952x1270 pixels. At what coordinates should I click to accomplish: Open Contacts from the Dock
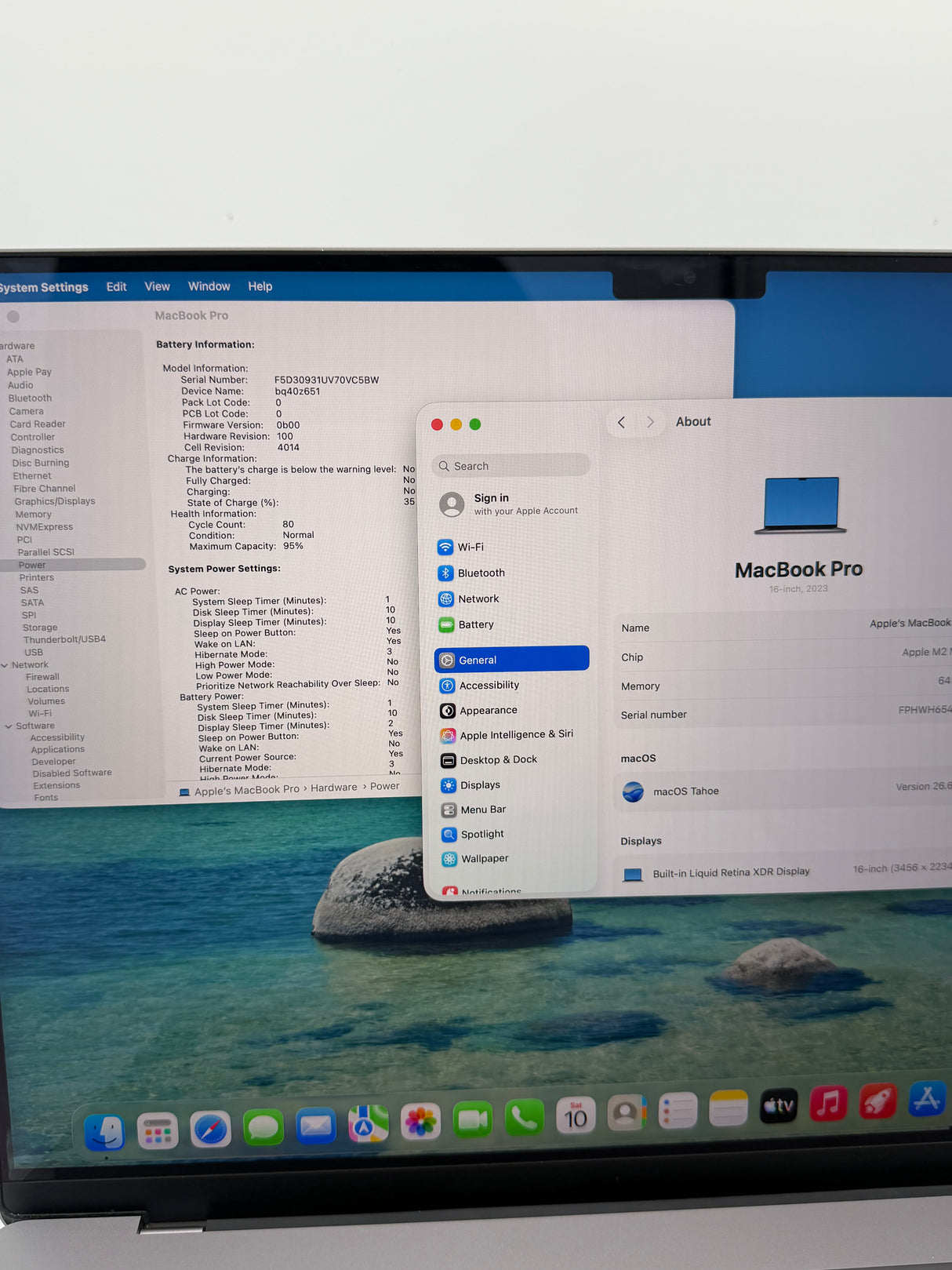click(627, 1112)
